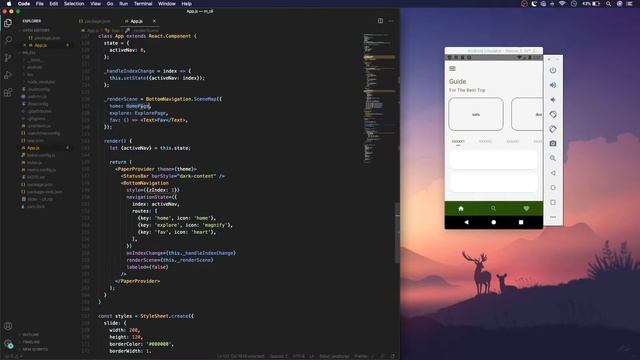Select the first underlined tab in the Guide app
Viewport: 640px width, 360px height.
(x=458, y=142)
